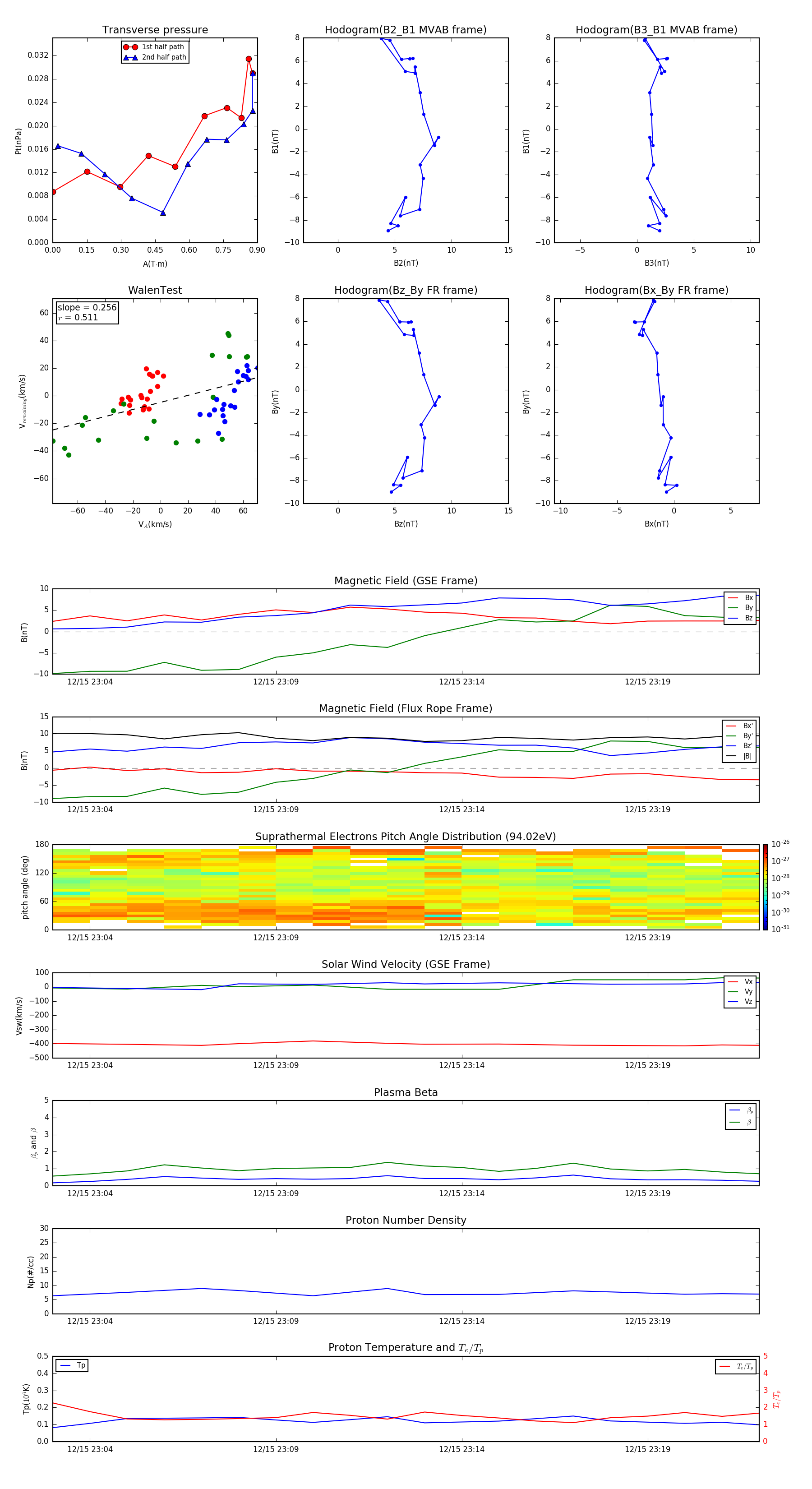The height and width of the screenshot is (1489, 812).
Task: Click '12/15 23:09' under Plasma Beta plot
Action: [x=276, y=1193]
